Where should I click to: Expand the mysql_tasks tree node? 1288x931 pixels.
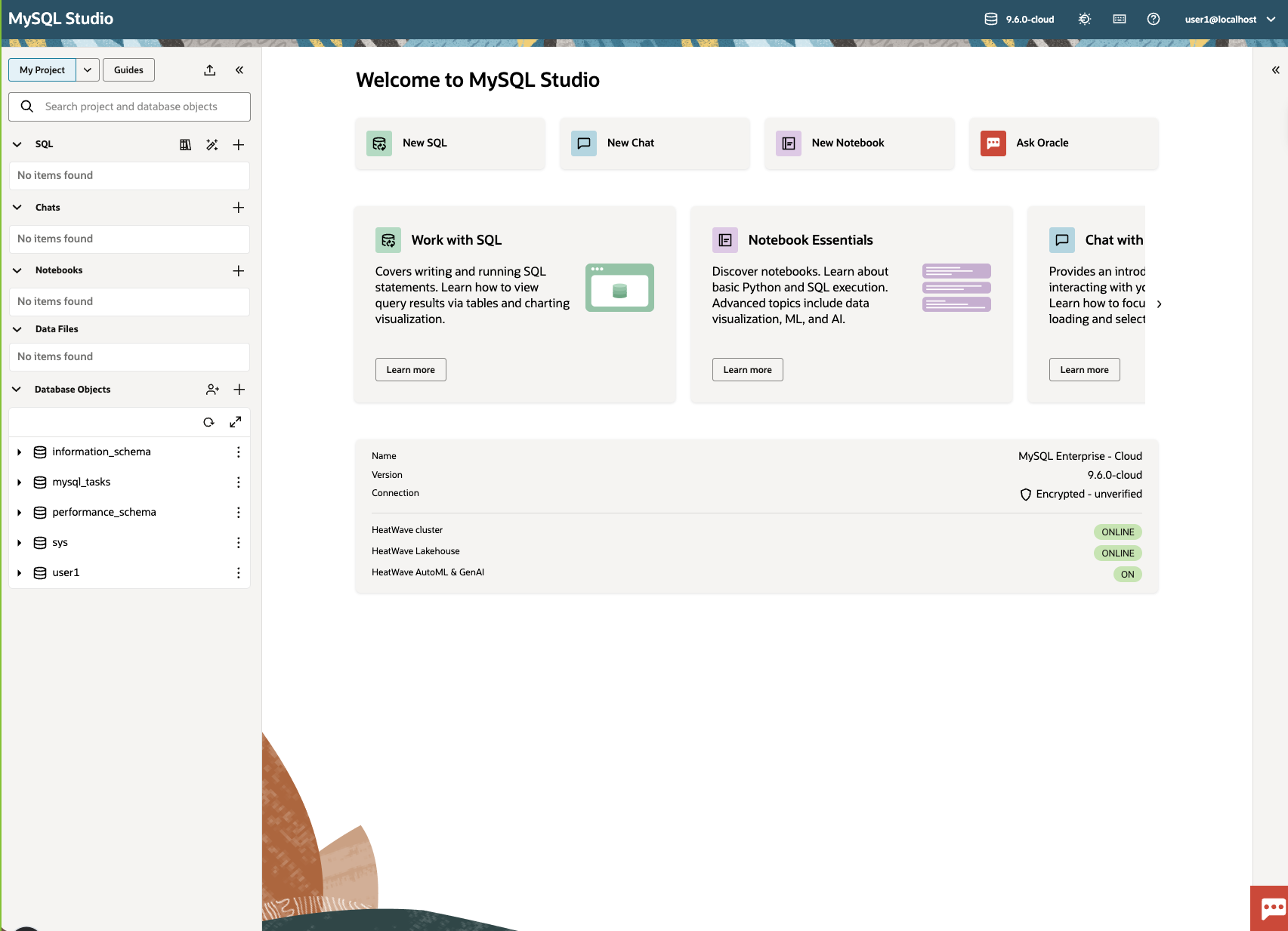click(x=20, y=482)
